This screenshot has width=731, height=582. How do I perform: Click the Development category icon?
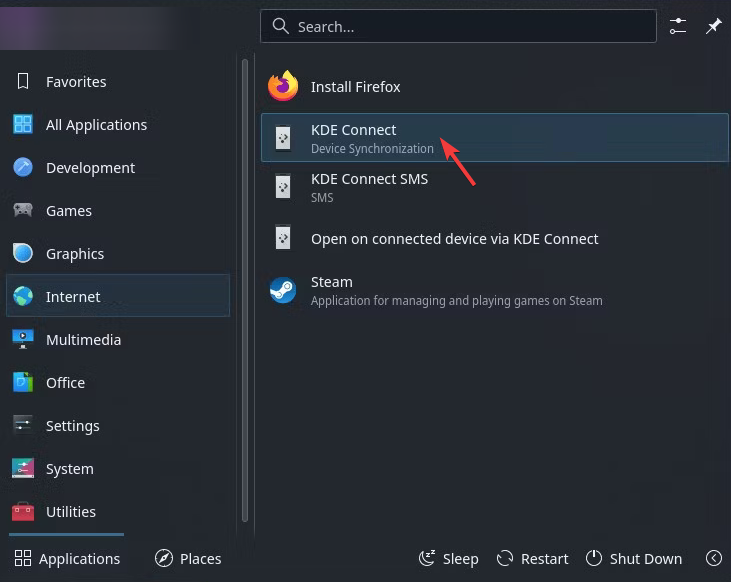coord(23,167)
